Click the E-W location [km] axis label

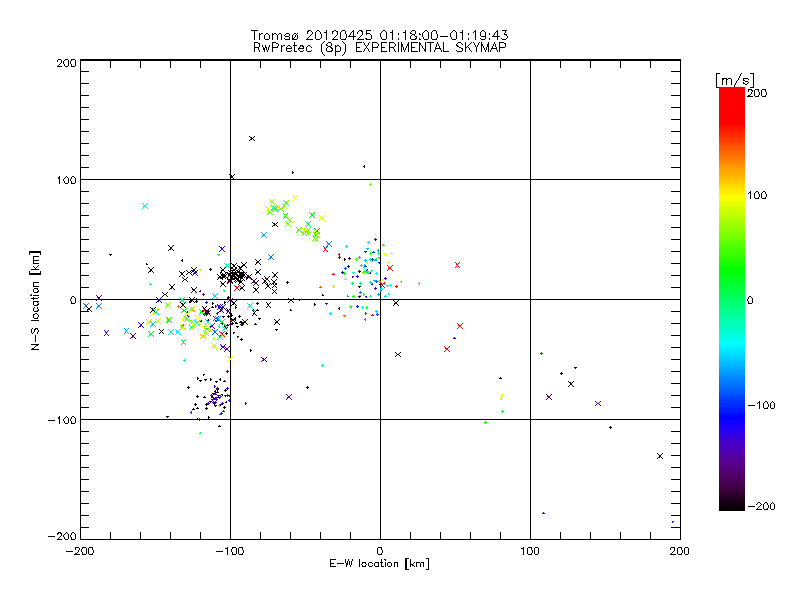(379, 564)
